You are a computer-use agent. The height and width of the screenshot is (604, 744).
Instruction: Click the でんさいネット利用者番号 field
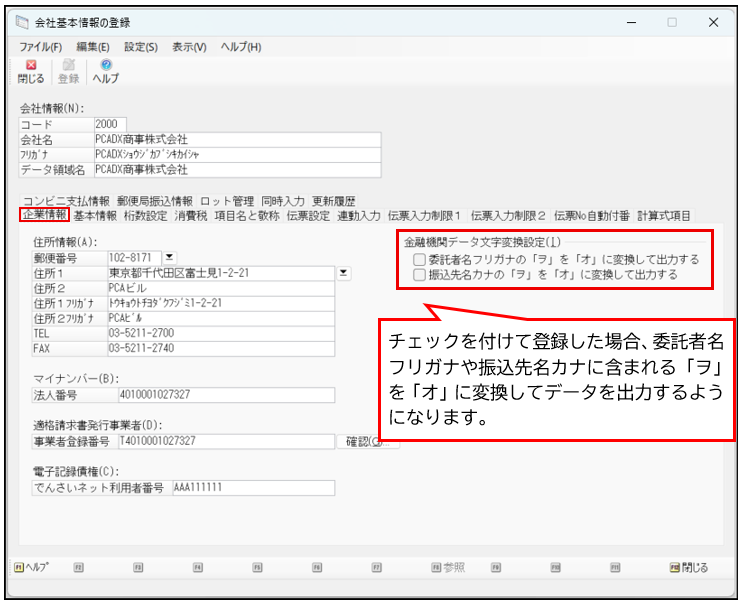tap(253, 488)
